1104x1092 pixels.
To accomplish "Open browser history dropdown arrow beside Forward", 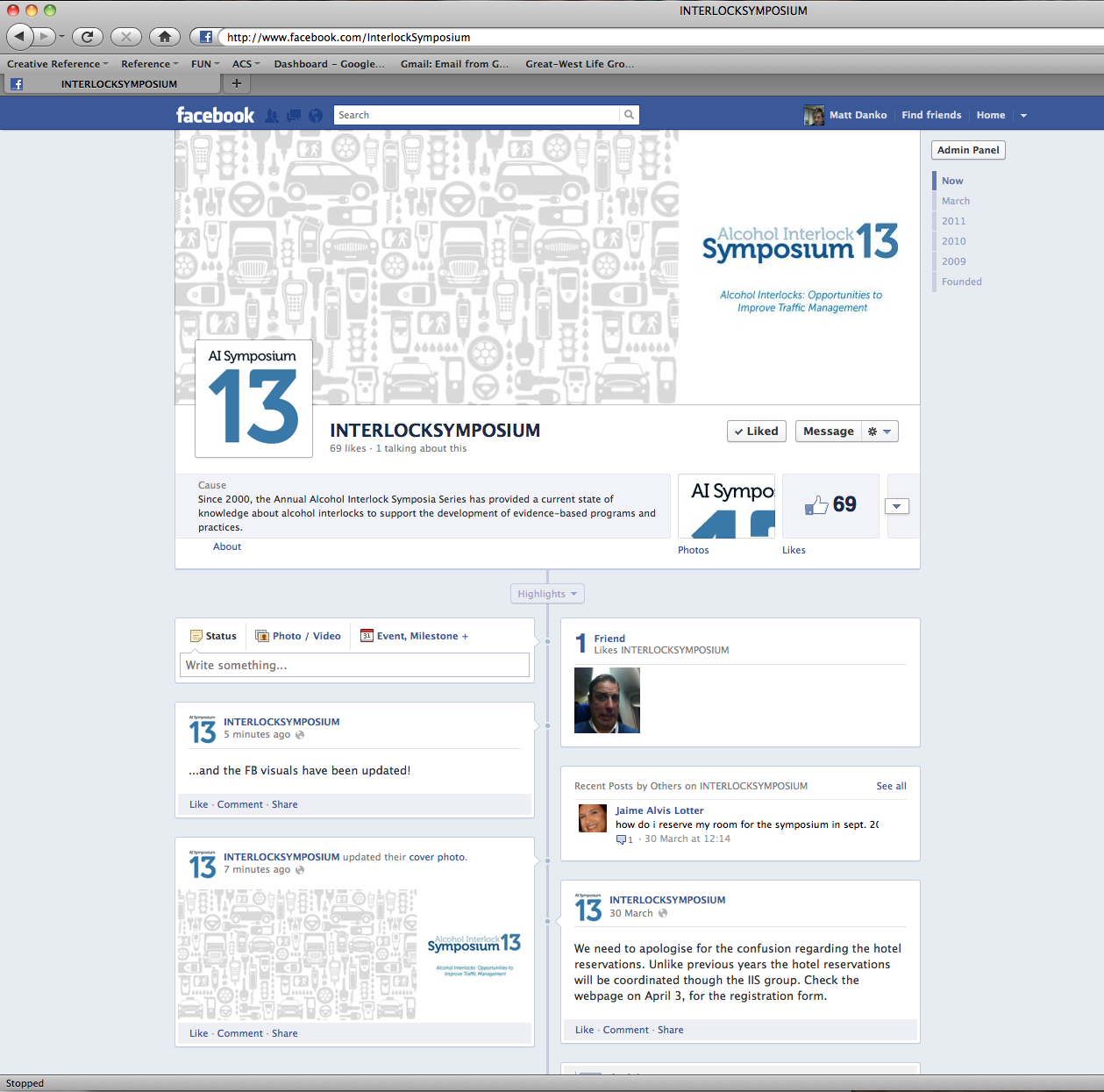I will tap(61, 37).
